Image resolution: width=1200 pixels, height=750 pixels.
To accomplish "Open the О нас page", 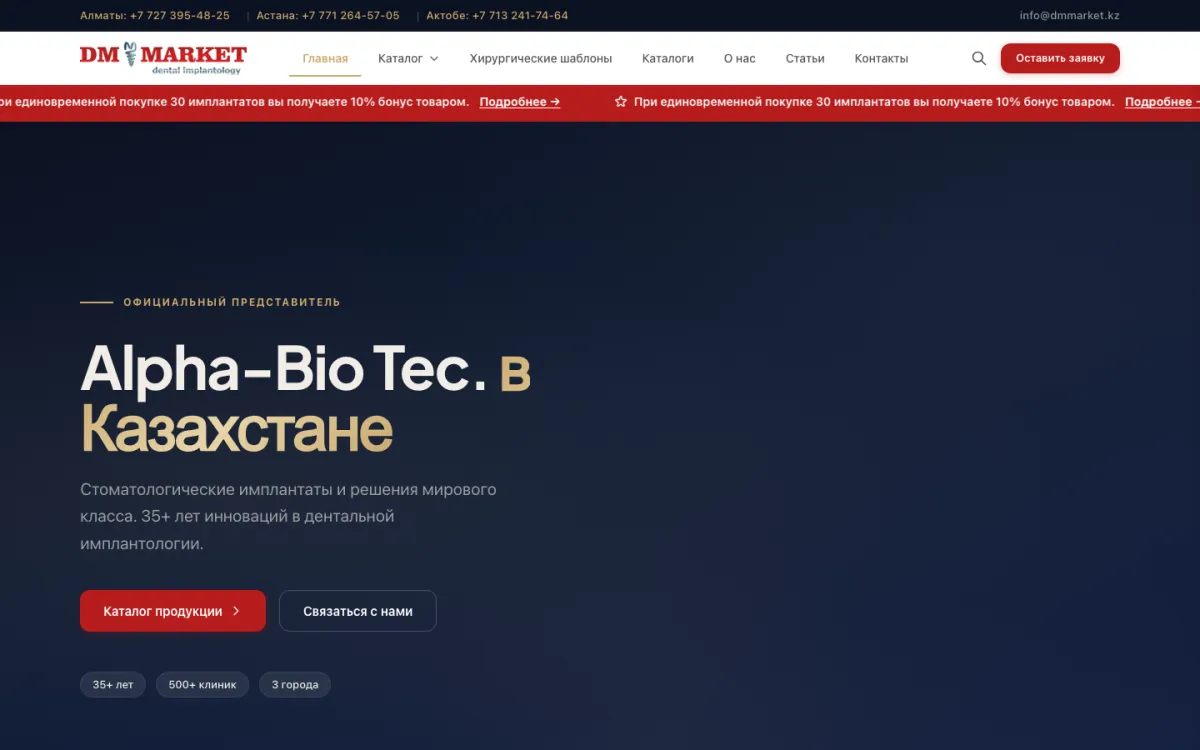I will tap(740, 58).
